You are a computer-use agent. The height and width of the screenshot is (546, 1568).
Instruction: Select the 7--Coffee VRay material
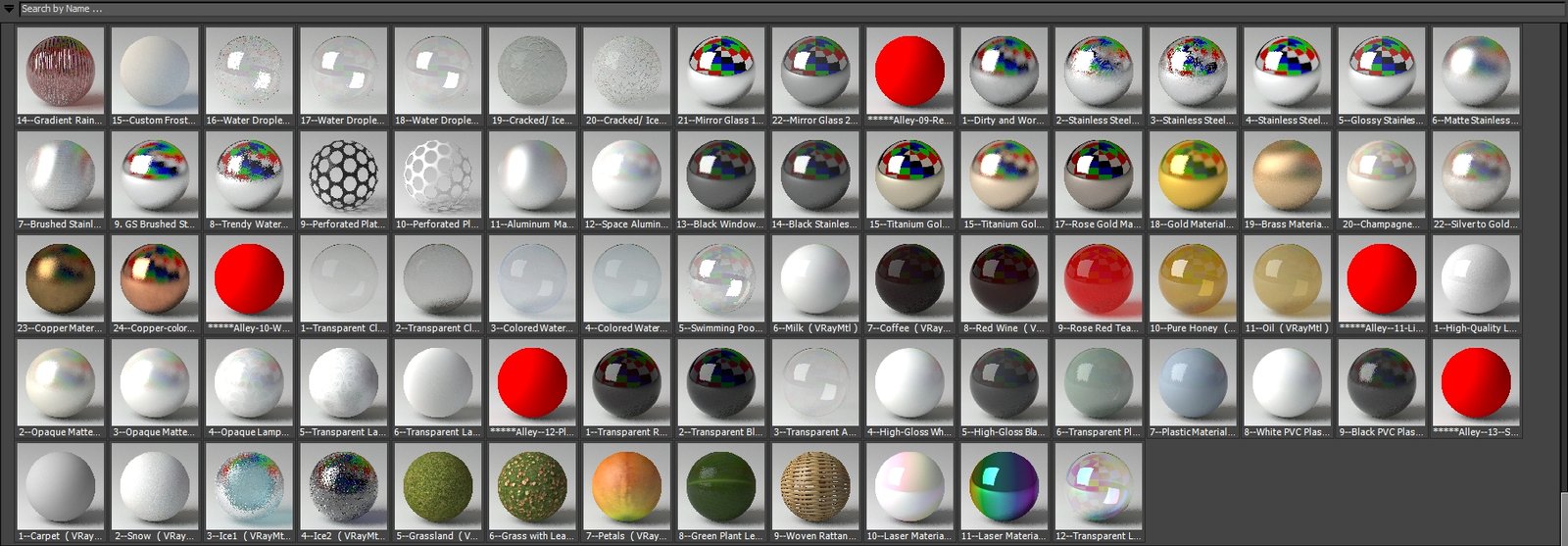tap(909, 280)
